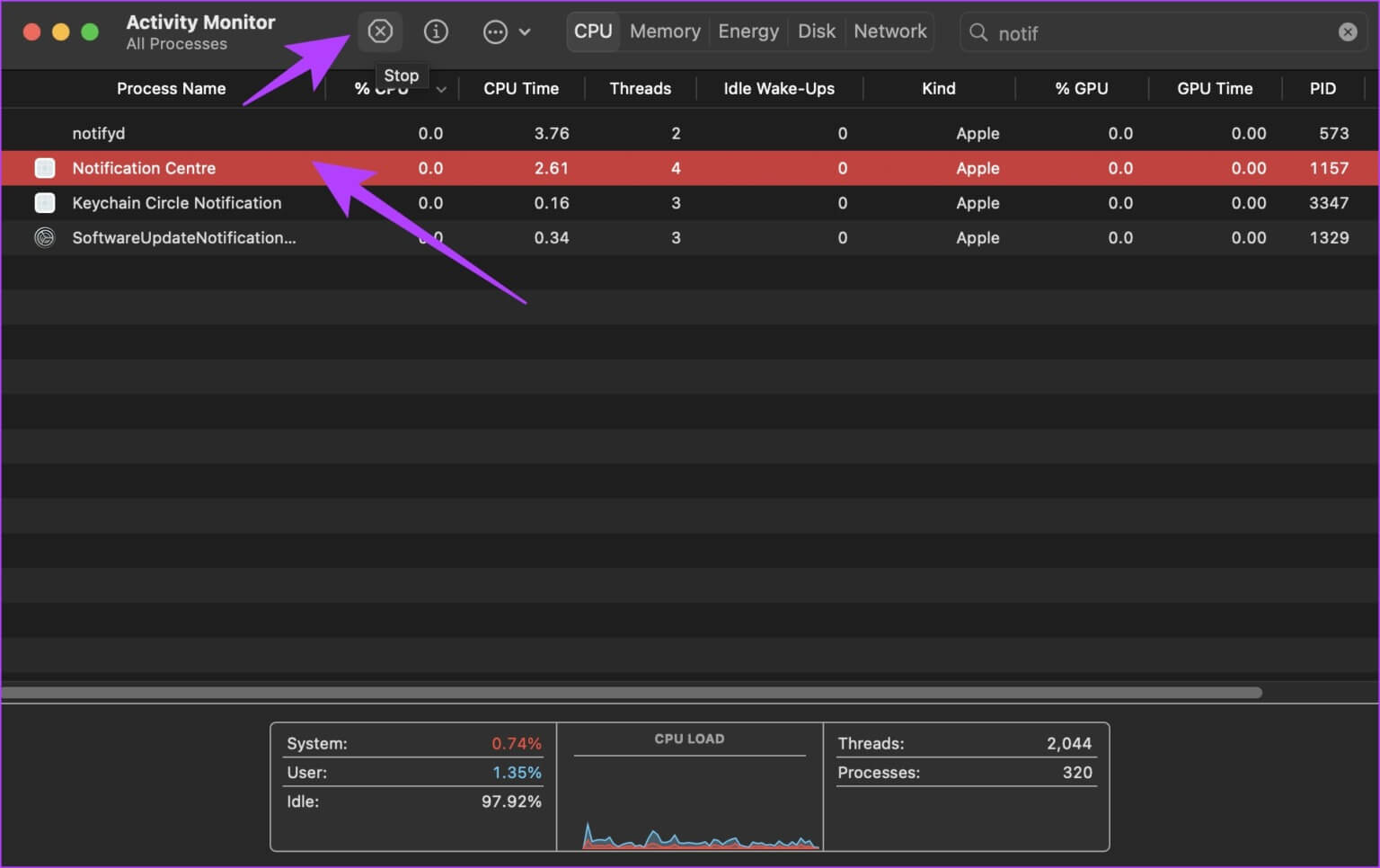The height and width of the screenshot is (868, 1380).
Task: Select the Notification Centre process
Action: [690, 168]
